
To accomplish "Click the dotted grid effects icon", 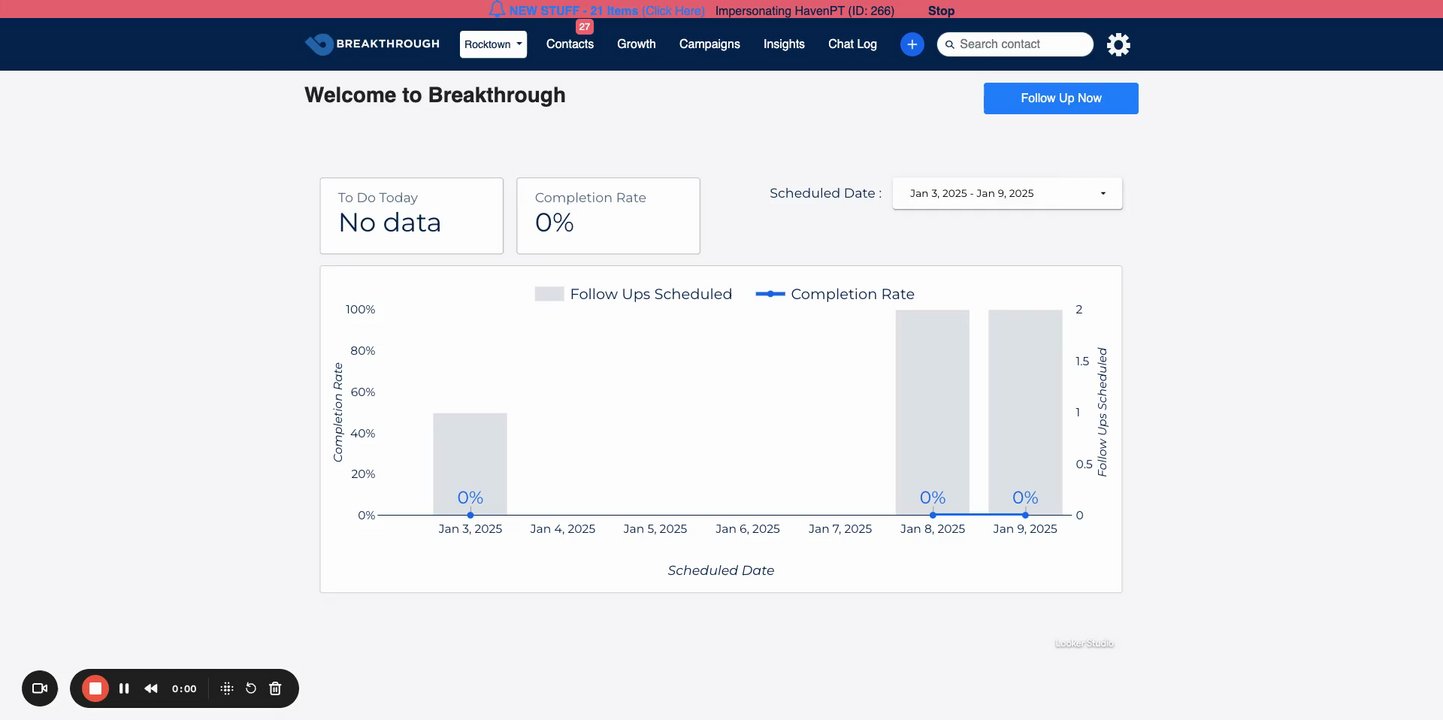I will (x=227, y=688).
